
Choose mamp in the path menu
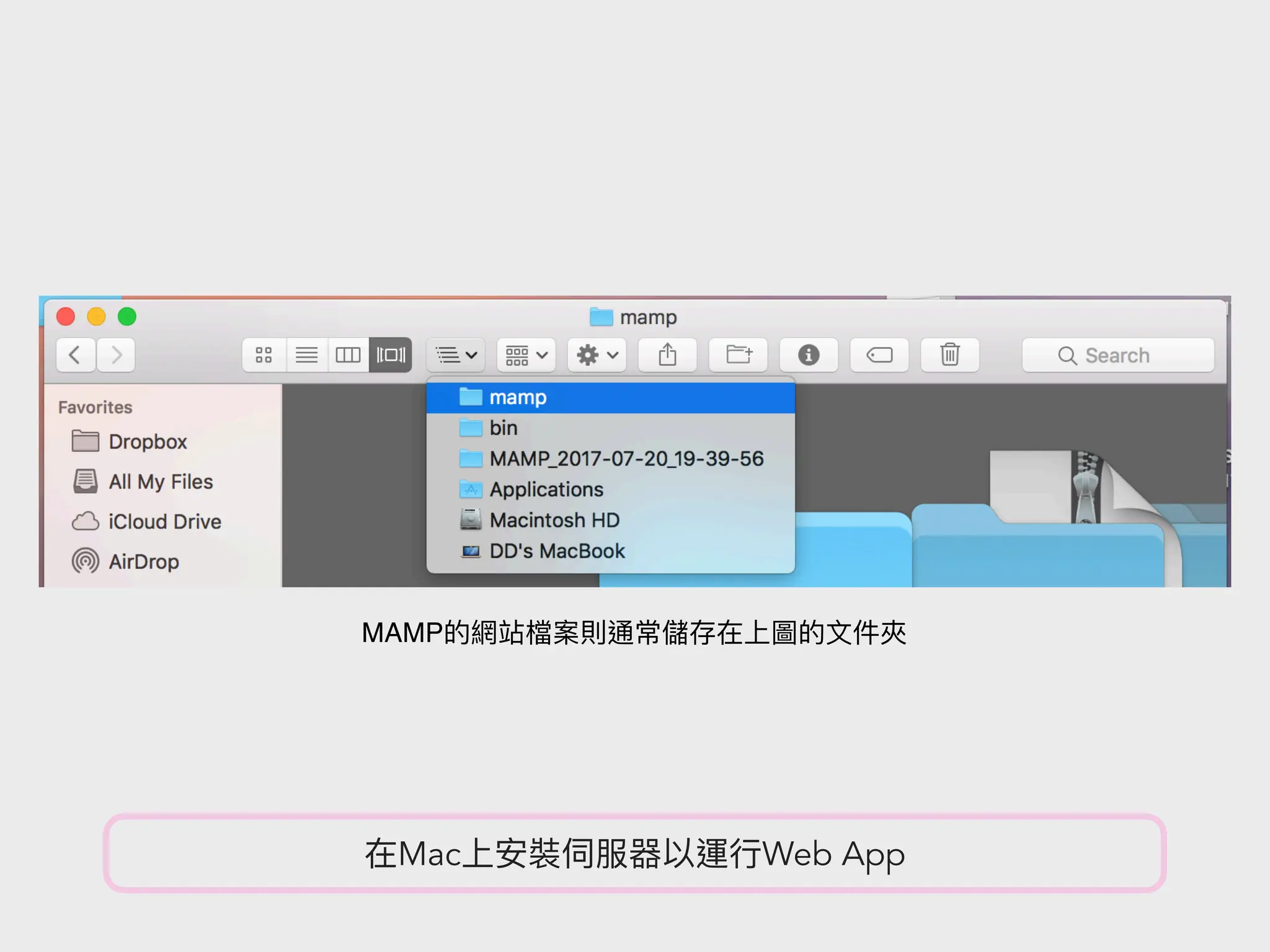point(611,397)
